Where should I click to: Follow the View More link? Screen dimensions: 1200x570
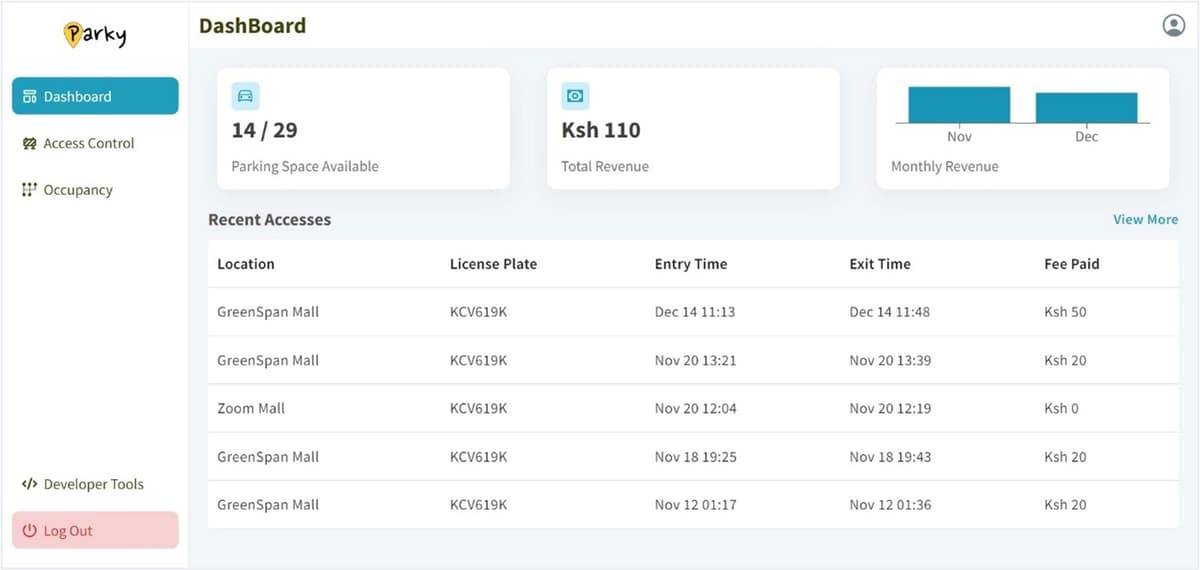pos(1145,220)
